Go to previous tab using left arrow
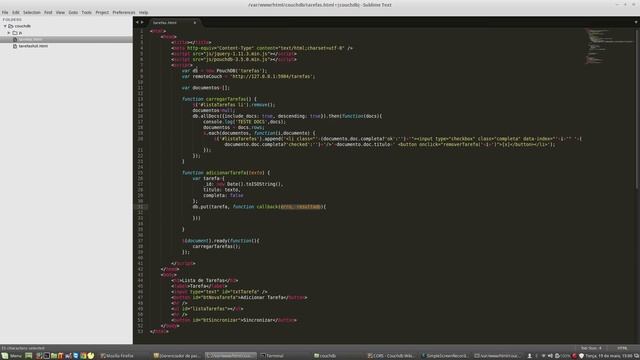Screen dimensions: 640x360 (137, 22)
